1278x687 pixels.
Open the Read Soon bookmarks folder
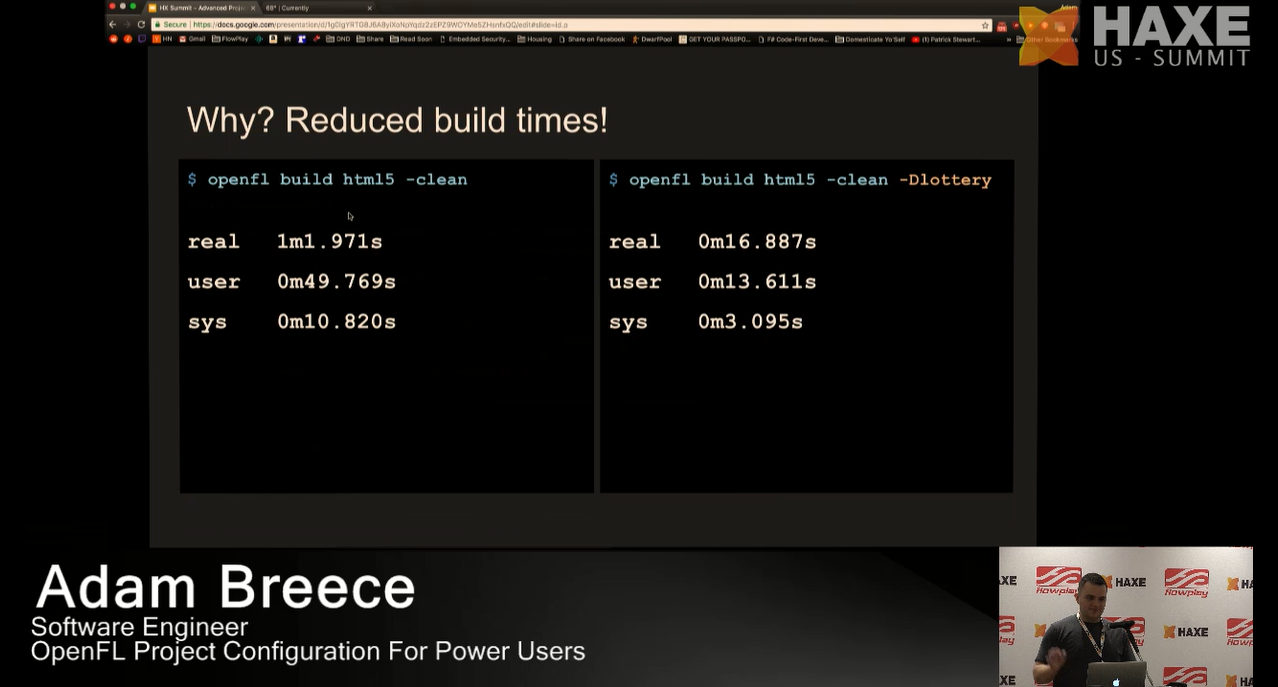[410, 39]
